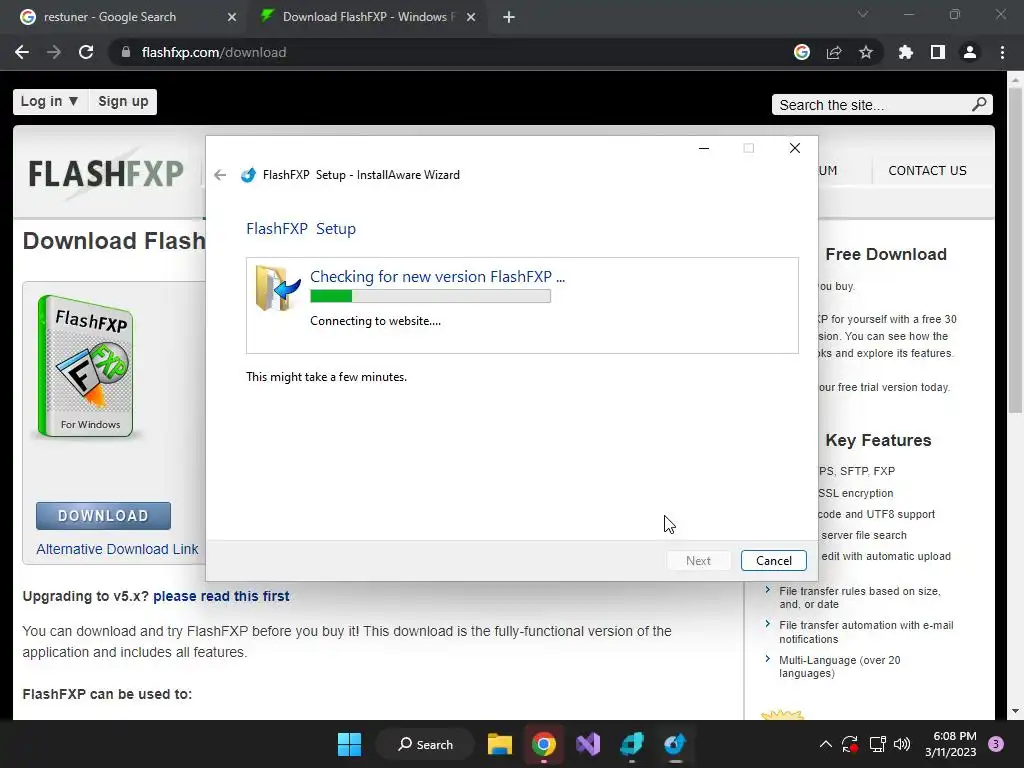Open the taskbar Search box
The width and height of the screenshot is (1024, 768).
[425, 744]
